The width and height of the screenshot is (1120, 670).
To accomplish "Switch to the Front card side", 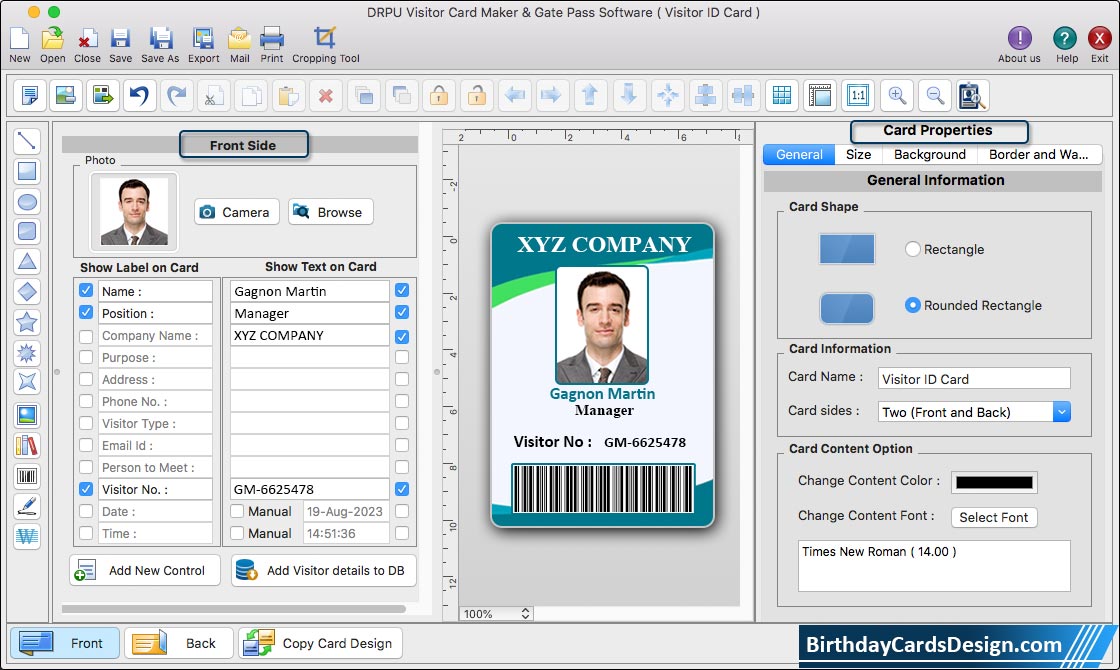I will [64, 643].
